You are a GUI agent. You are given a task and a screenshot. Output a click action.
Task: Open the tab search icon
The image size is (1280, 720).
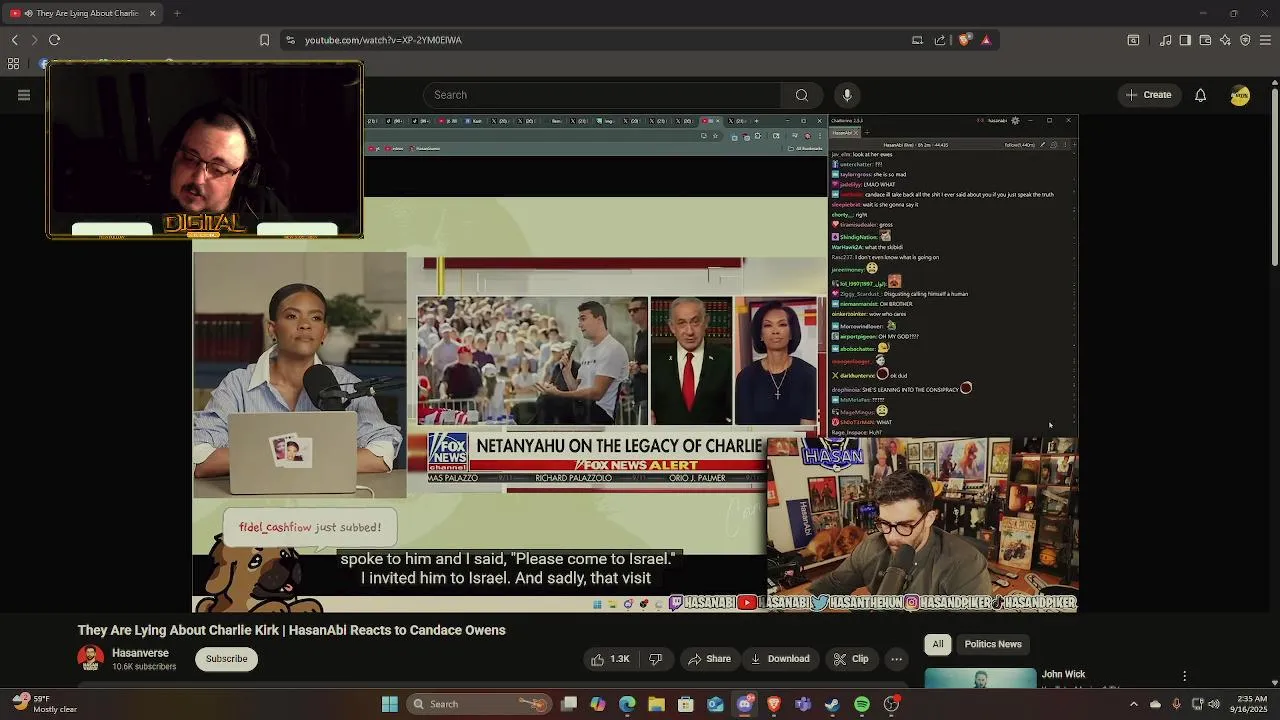tap(1133, 40)
